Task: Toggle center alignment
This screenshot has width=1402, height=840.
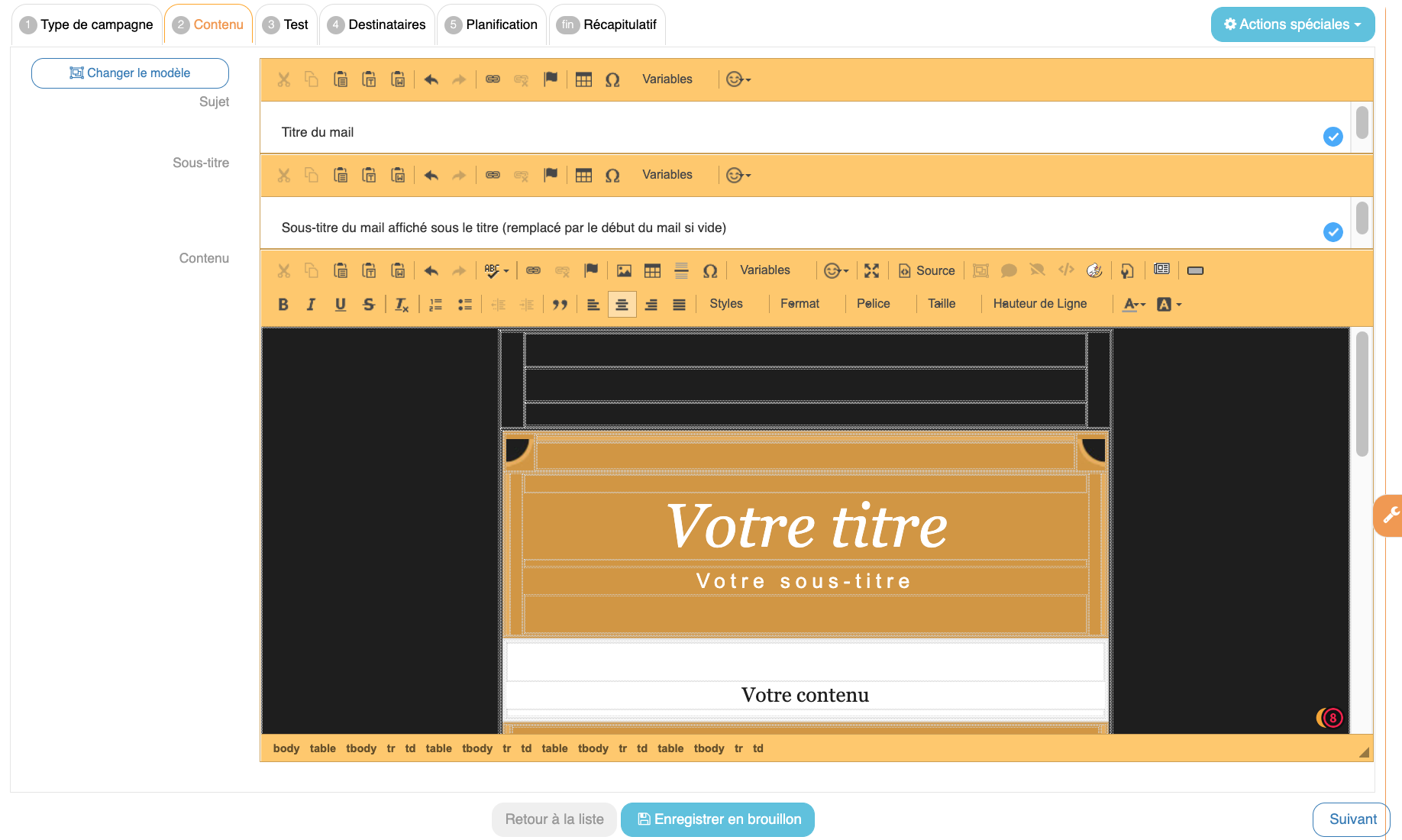Action: pyautogui.click(x=622, y=305)
